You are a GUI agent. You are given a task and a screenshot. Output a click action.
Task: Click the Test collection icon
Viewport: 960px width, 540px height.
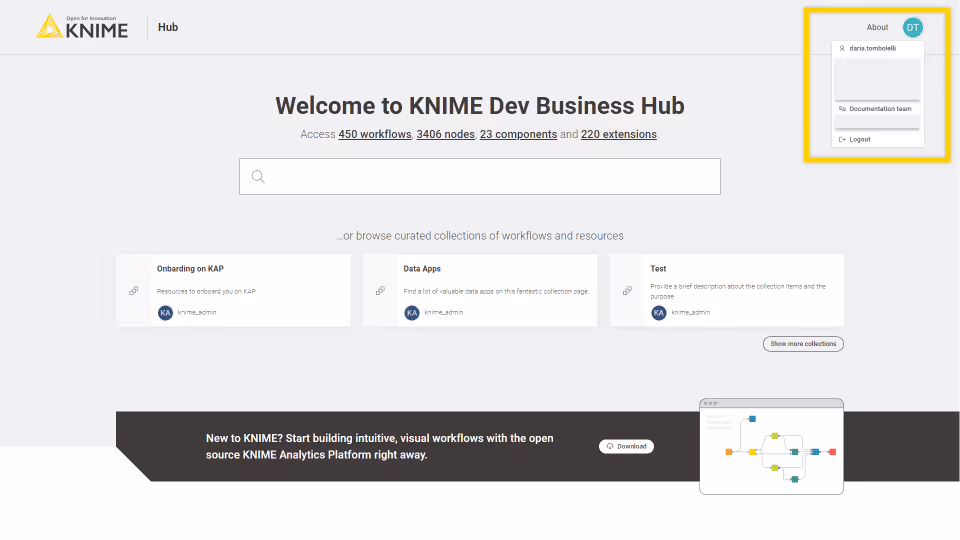[x=627, y=291]
